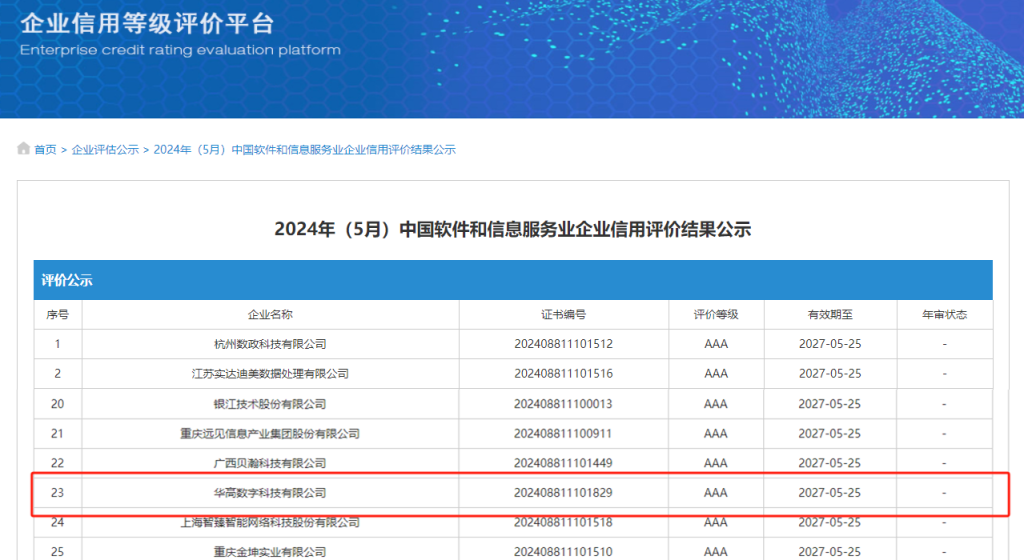Open the 首页 breadcrumb link
Screen dimensions: 1024x560
click(x=45, y=149)
